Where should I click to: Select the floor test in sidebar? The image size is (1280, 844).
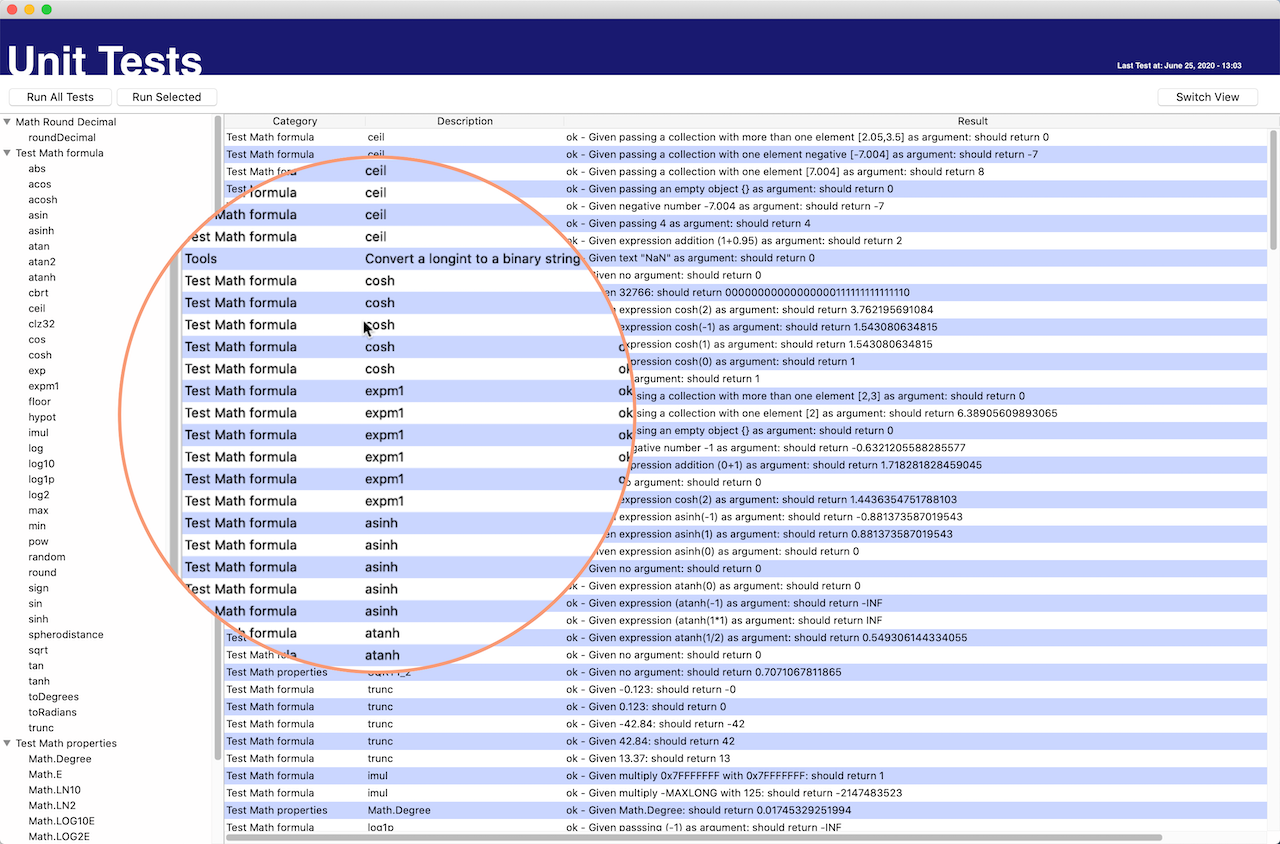[x=40, y=402]
